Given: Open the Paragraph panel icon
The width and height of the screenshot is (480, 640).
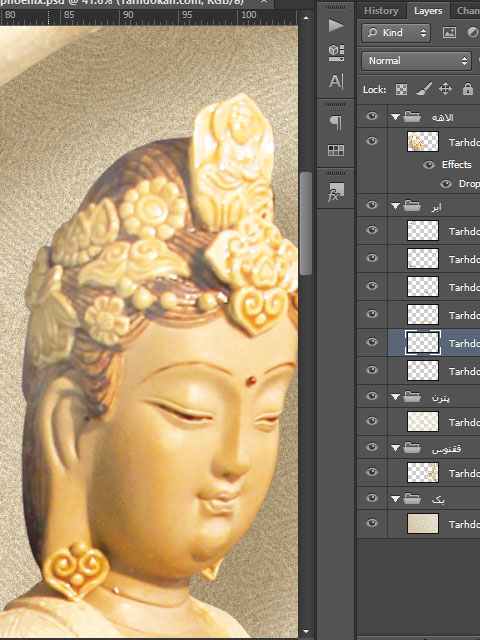Looking at the screenshot, I should pyautogui.click(x=336, y=122).
